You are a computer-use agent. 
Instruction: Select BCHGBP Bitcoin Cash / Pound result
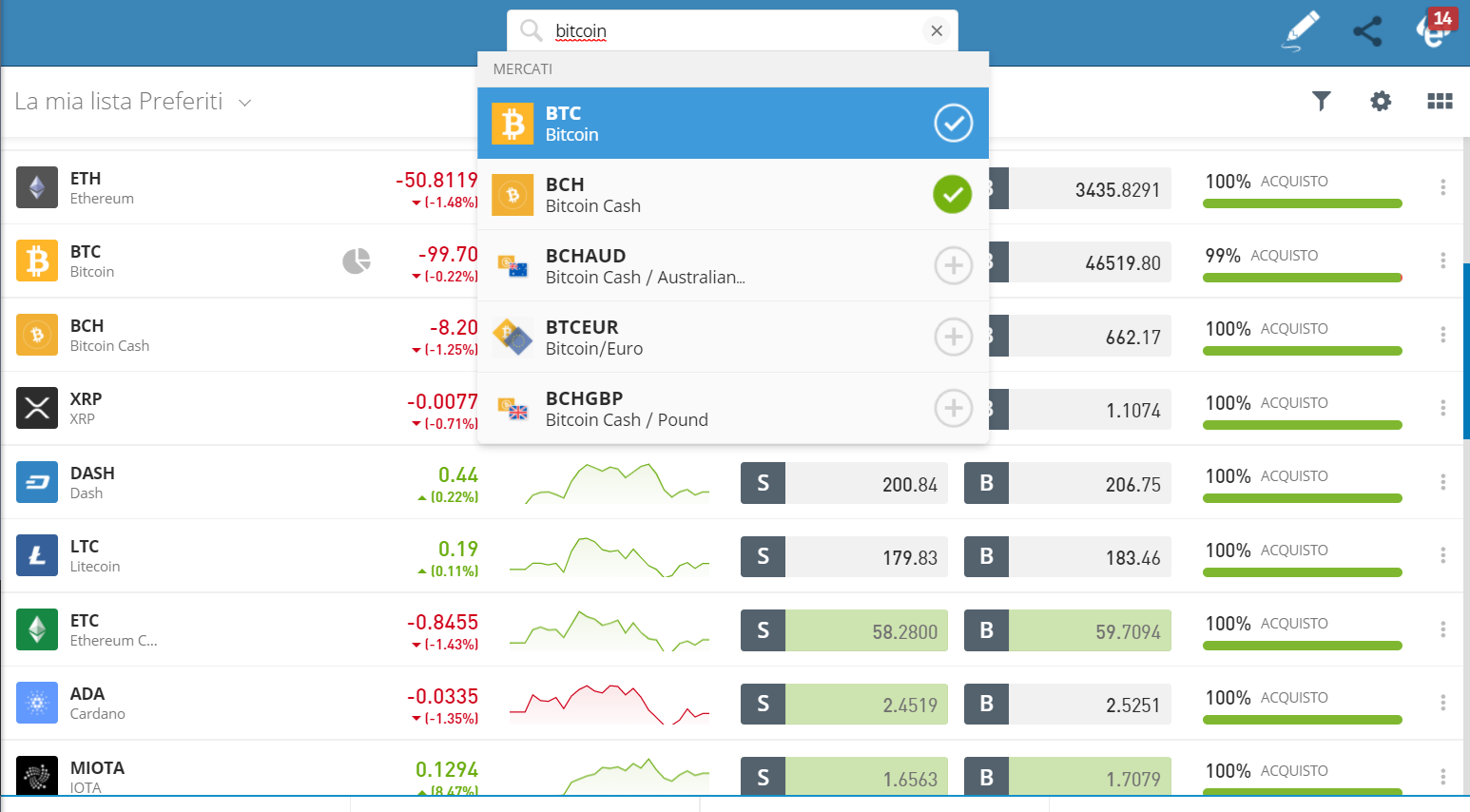[733, 408]
